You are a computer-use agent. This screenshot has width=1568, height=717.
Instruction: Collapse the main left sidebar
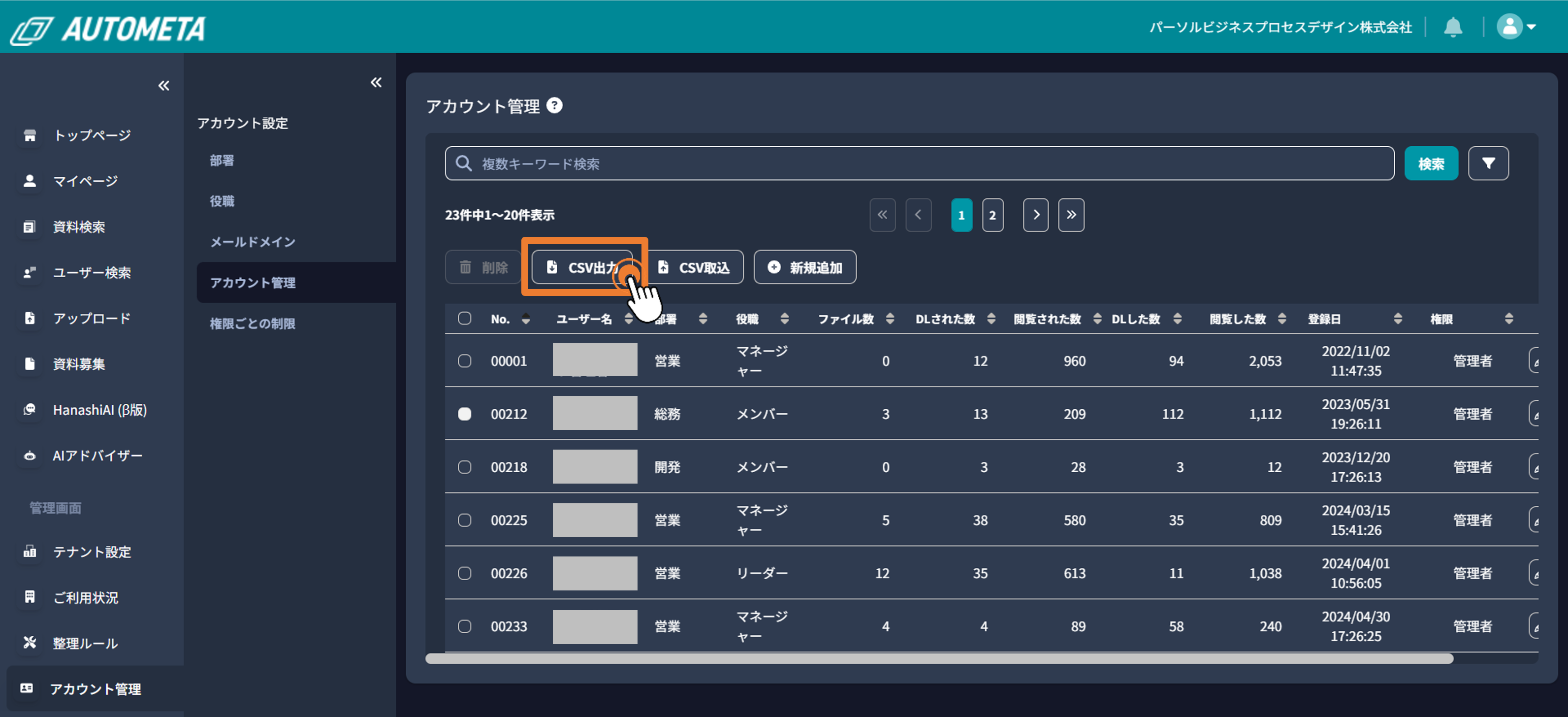[x=164, y=86]
